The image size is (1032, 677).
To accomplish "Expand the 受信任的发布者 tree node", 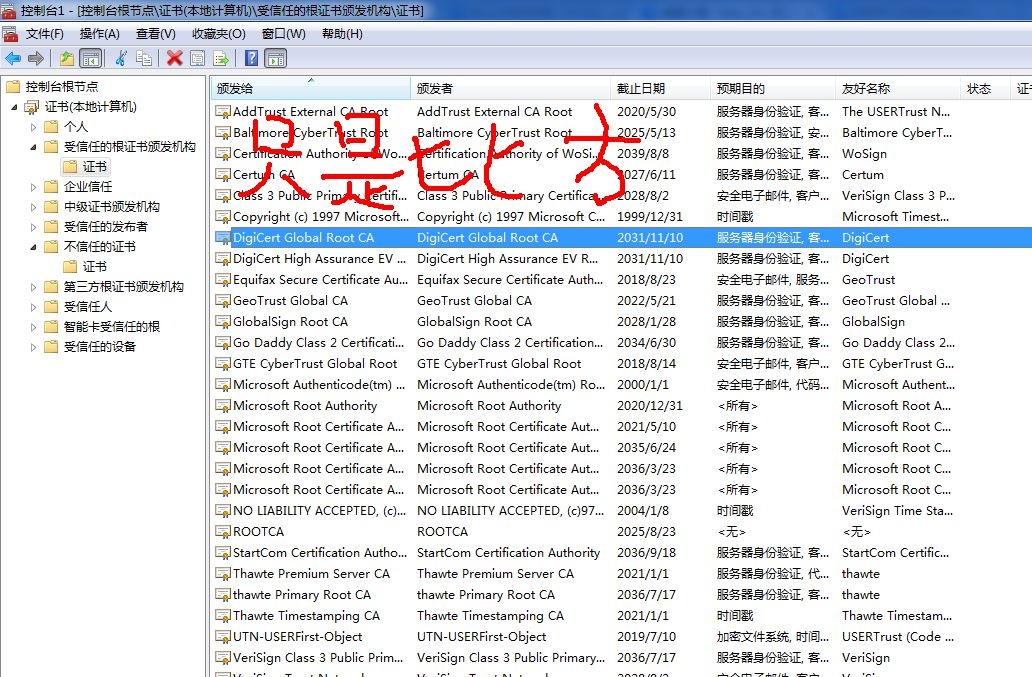I will coord(33,227).
